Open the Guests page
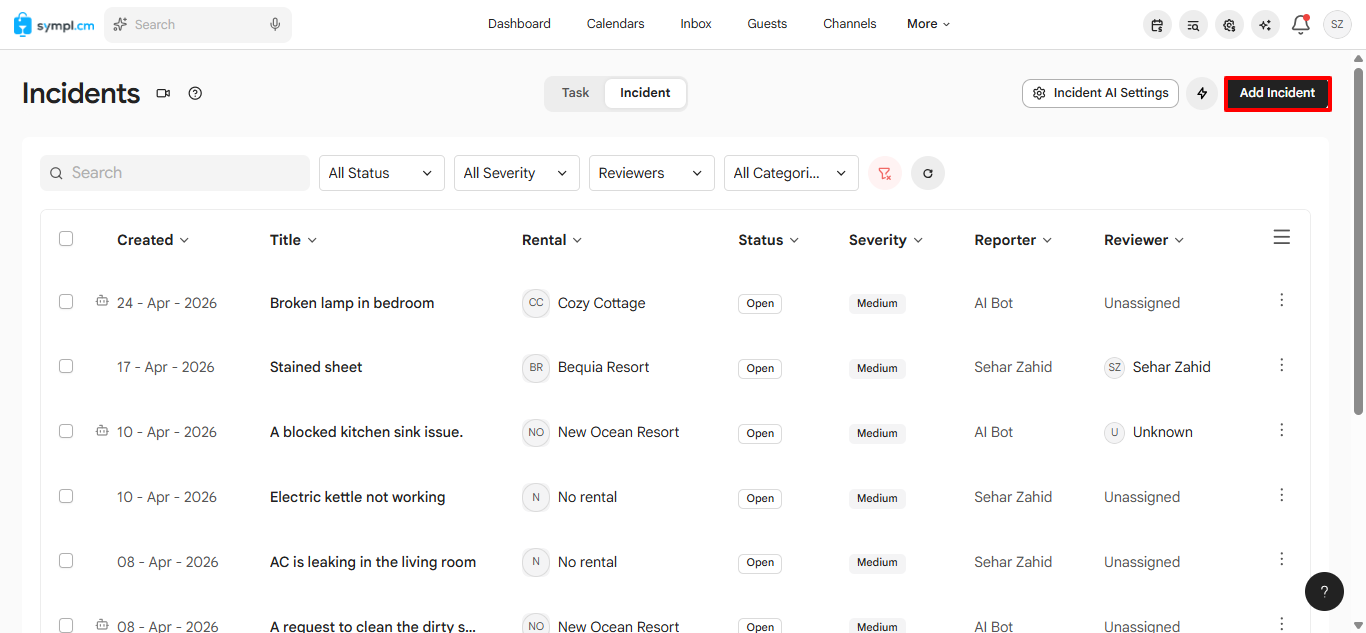This screenshot has width=1366, height=633. (767, 24)
